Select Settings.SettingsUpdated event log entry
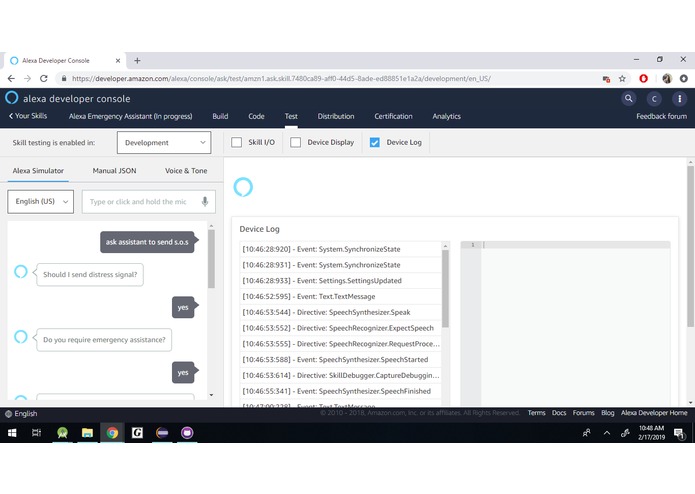695x494 pixels. pyautogui.click(x=340, y=280)
